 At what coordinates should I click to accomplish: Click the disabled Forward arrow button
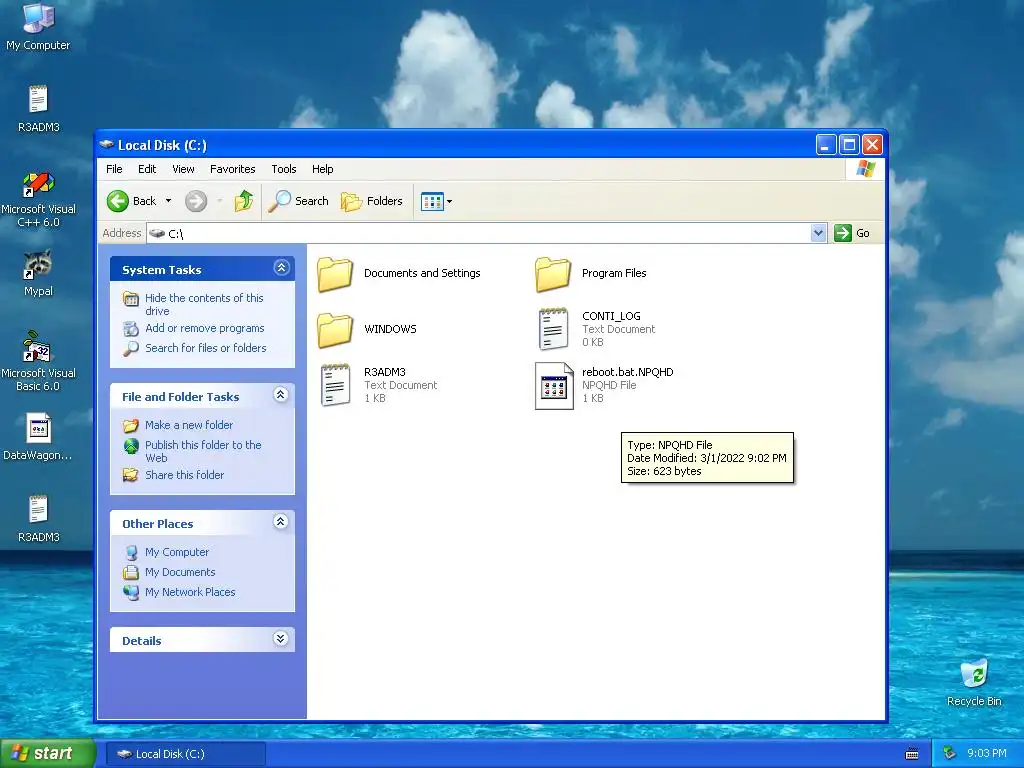pos(196,200)
